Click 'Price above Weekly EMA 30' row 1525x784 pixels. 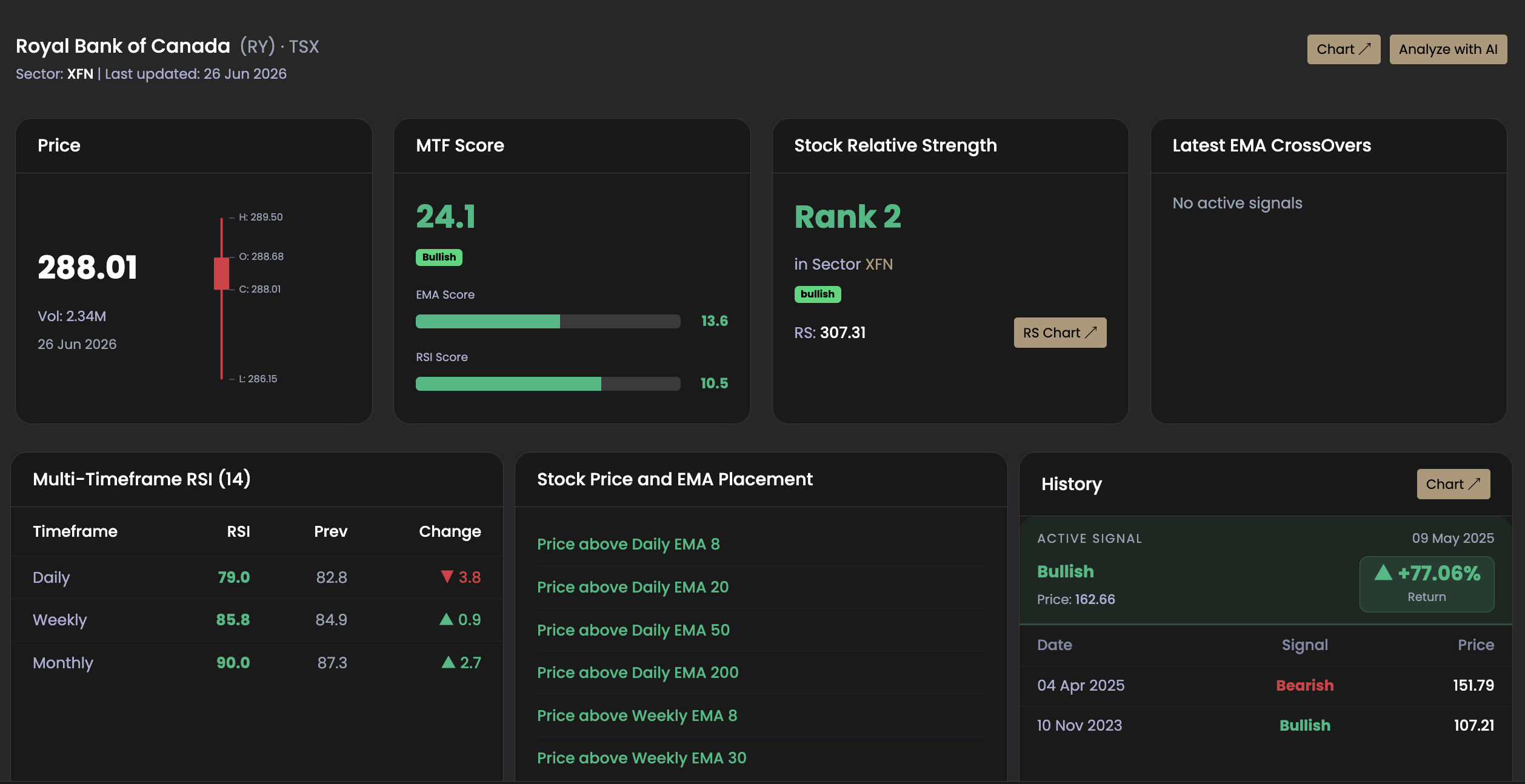click(x=761, y=758)
